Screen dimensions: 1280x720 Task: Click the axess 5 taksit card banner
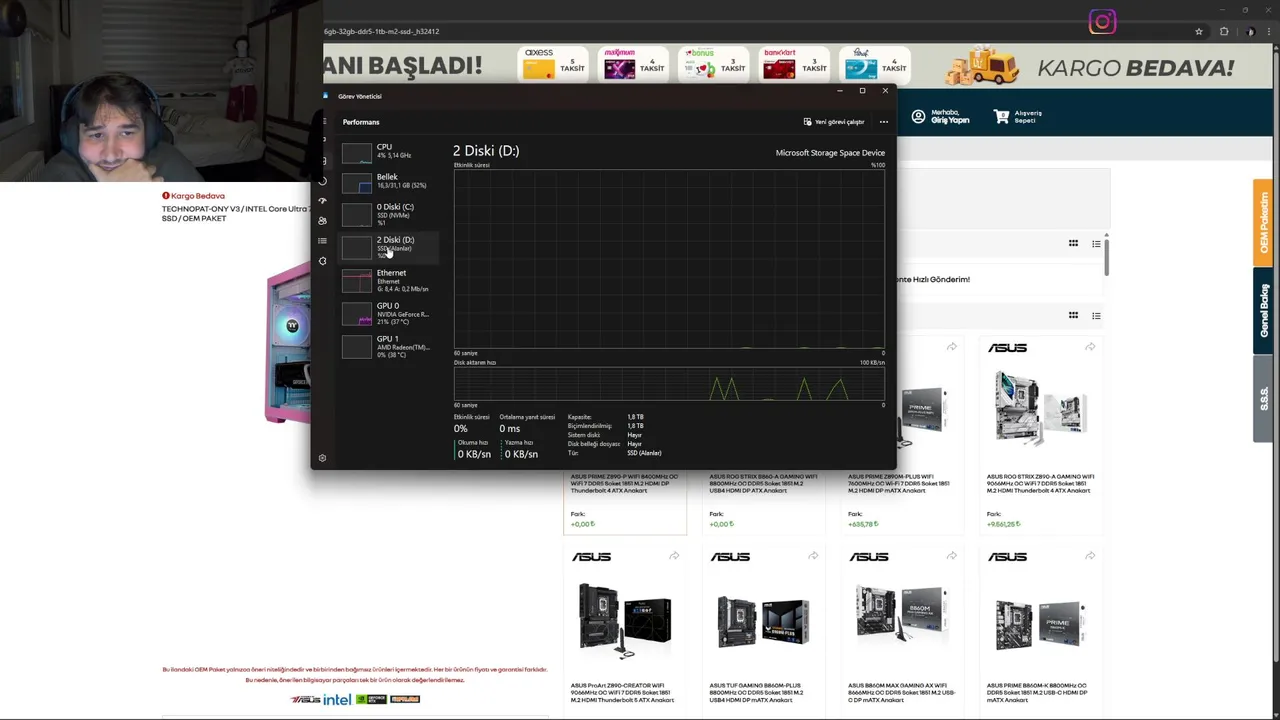pyautogui.click(x=553, y=64)
